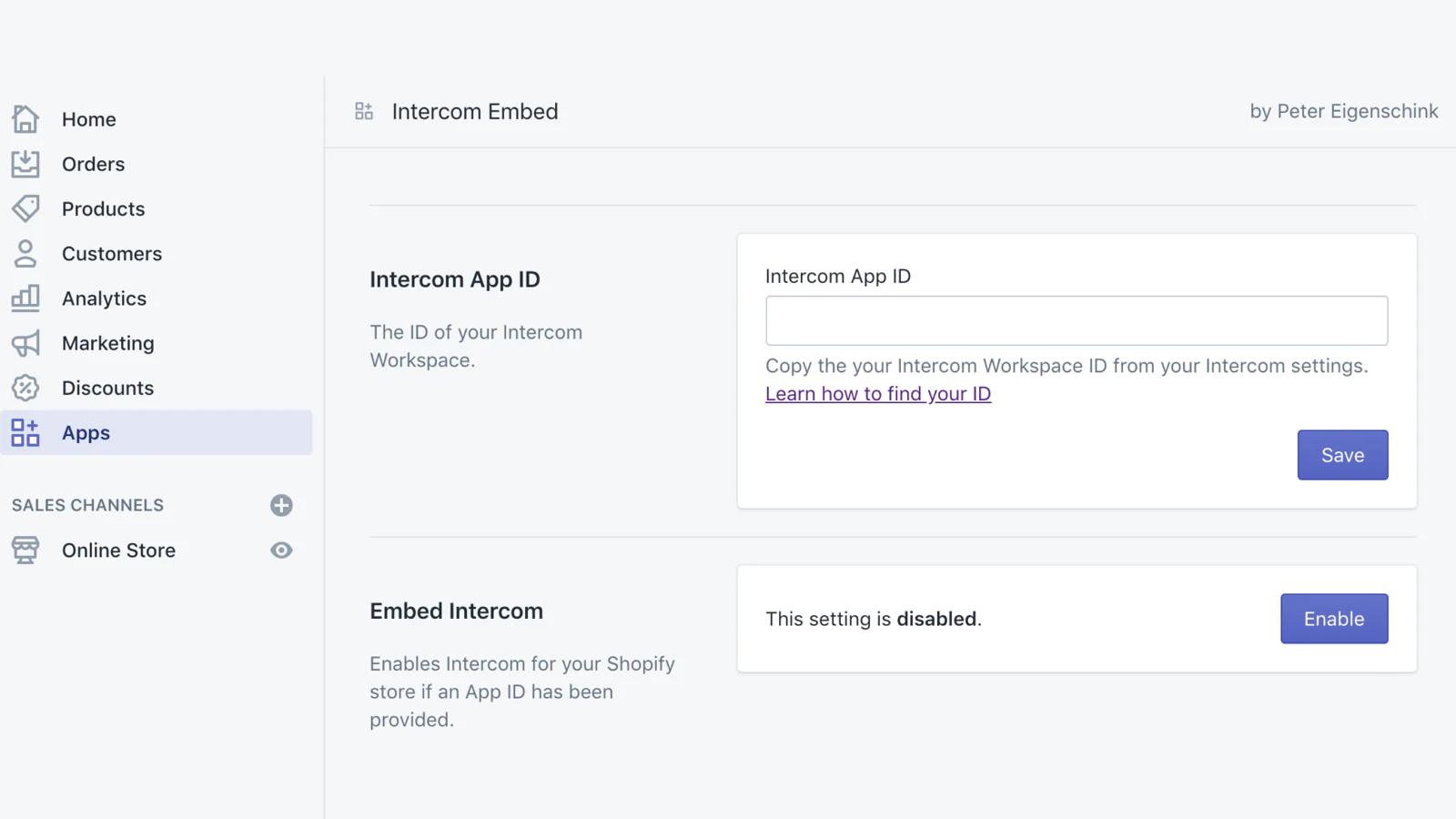Open Customers via the person icon
The width and height of the screenshot is (1456, 819).
[x=25, y=253]
